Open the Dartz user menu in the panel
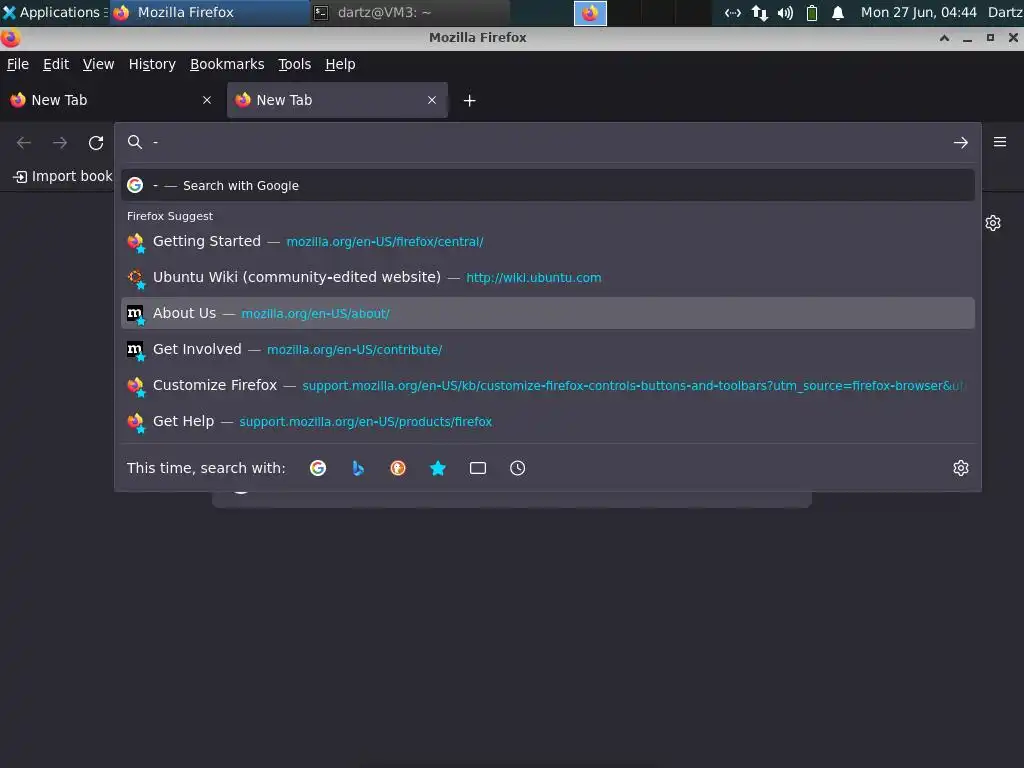This screenshot has height=768, width=1024. pyautogui.click(x=1005, y=12)
